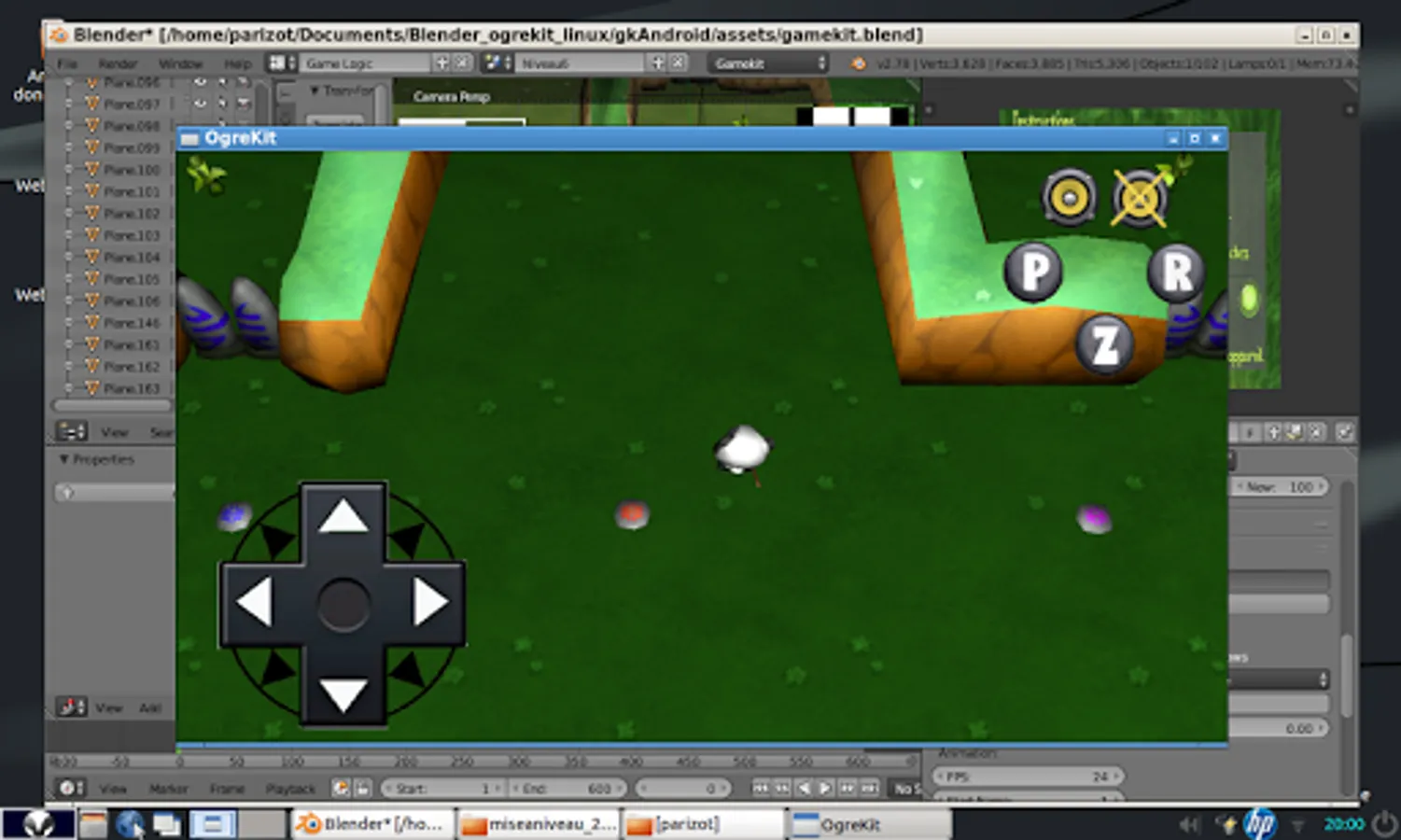1401x840 pixels.
Task: Click the scene browse icon beside Niveau6
Action: [x=497, y=63]
